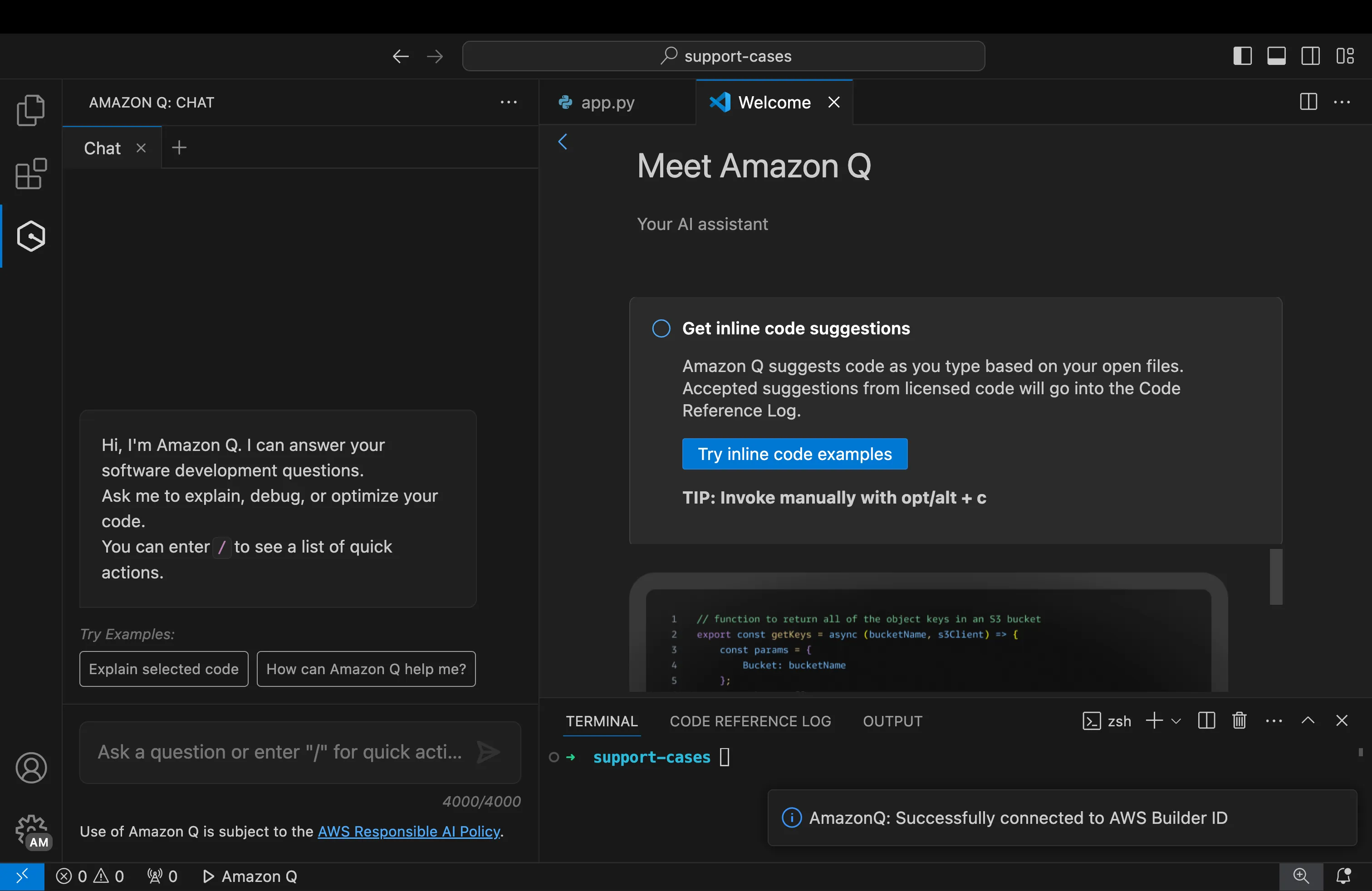Maximize the terminal panel with chevron up
Screen dimensions: 1372x891
pos(1308,720)
